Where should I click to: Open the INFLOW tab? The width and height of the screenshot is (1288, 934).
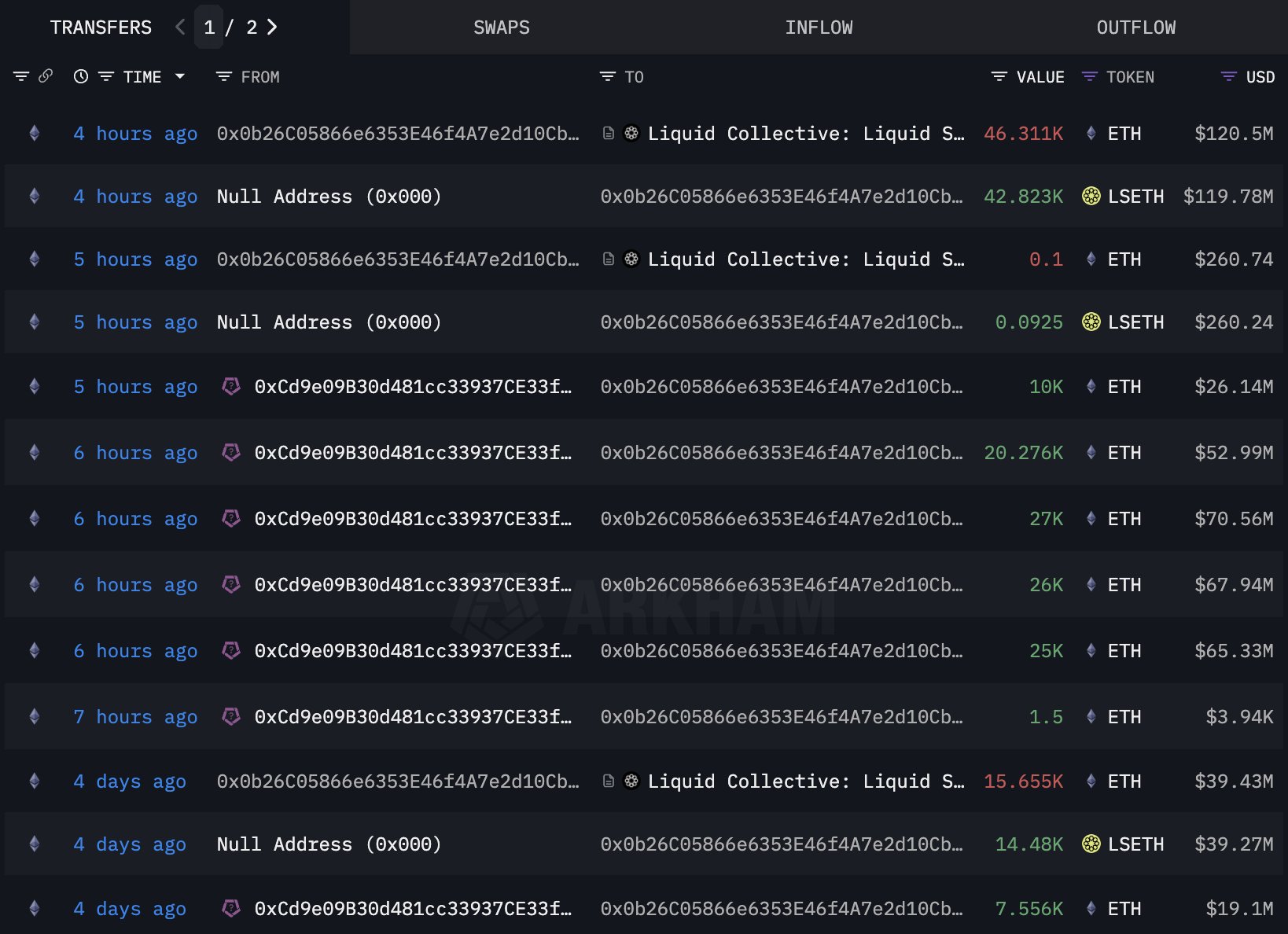click(x=819, y=28)
